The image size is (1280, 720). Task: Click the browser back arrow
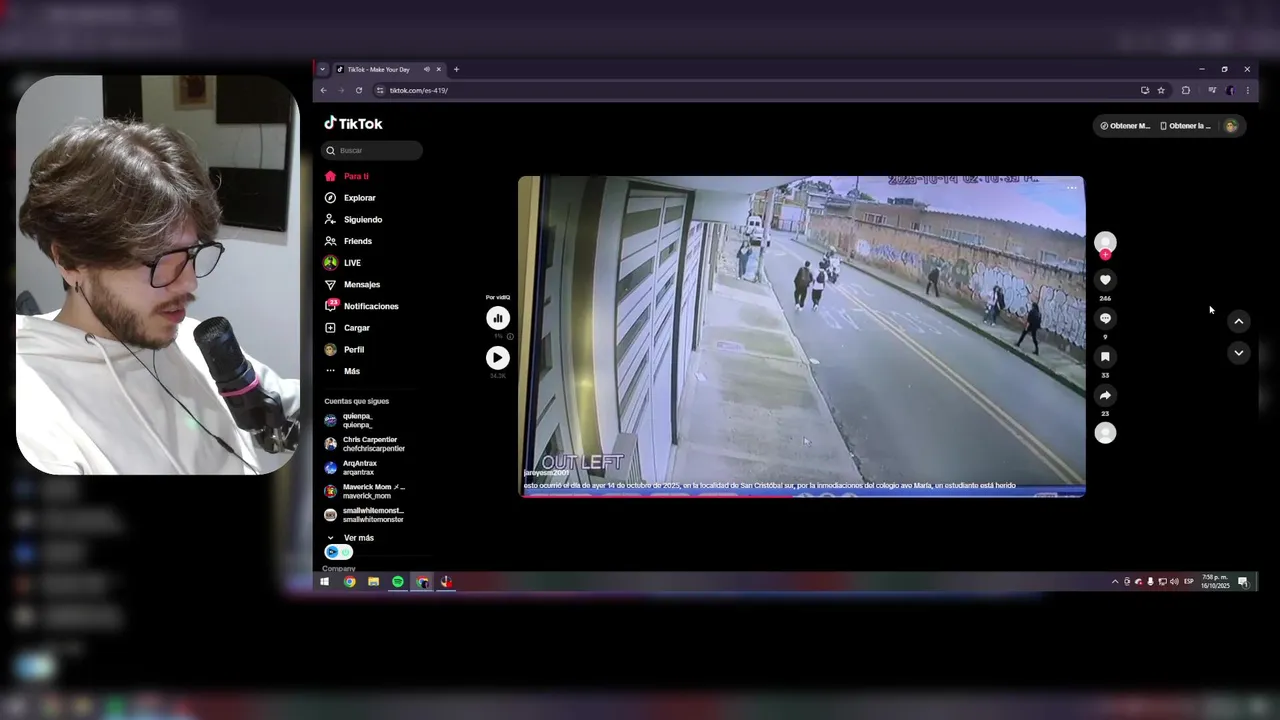pos(323,90)
